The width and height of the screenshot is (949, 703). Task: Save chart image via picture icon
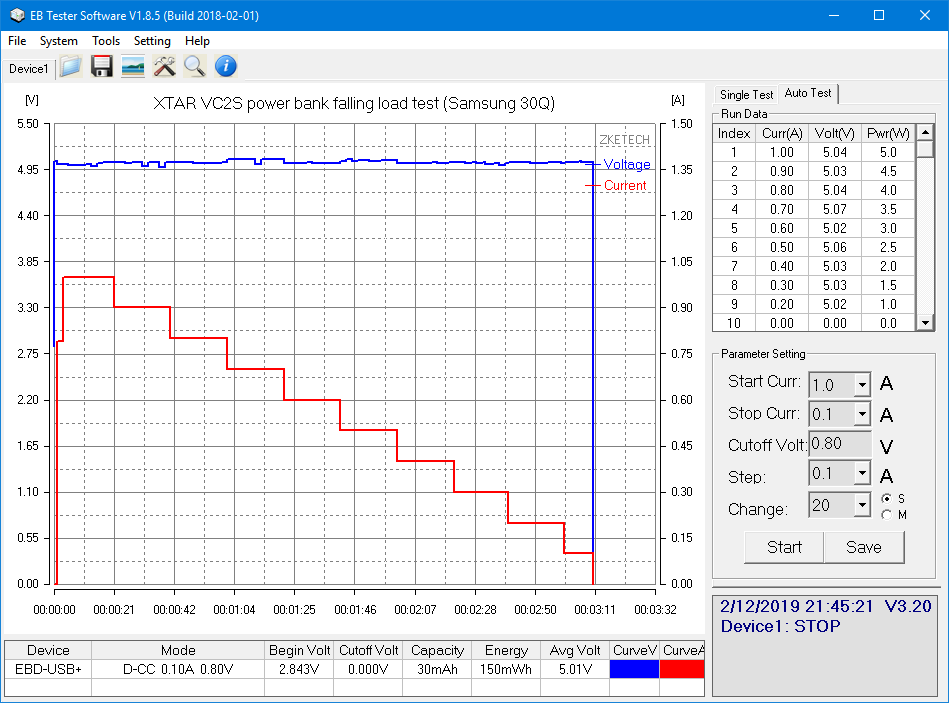(x=133, y=67)
